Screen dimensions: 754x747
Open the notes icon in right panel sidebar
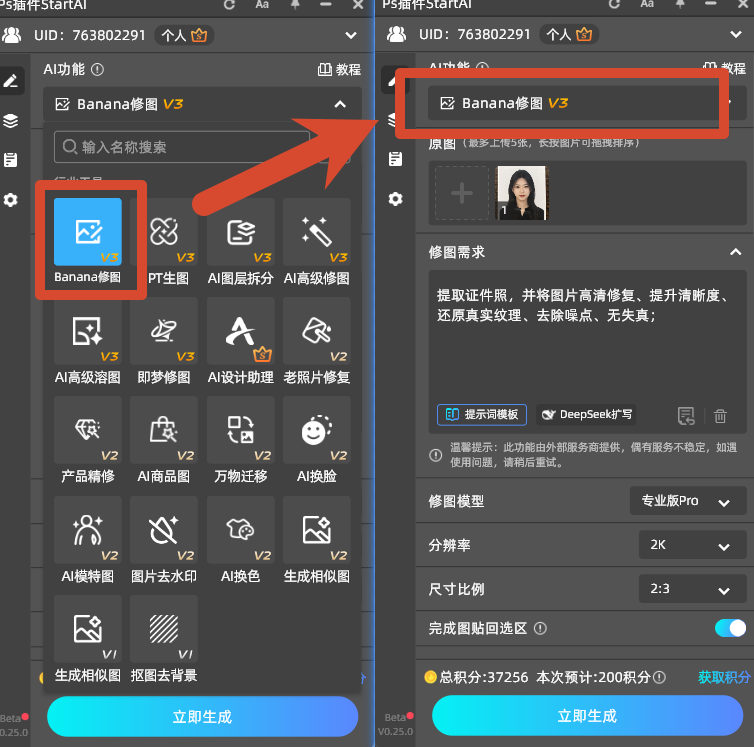(x=395, y=159)
